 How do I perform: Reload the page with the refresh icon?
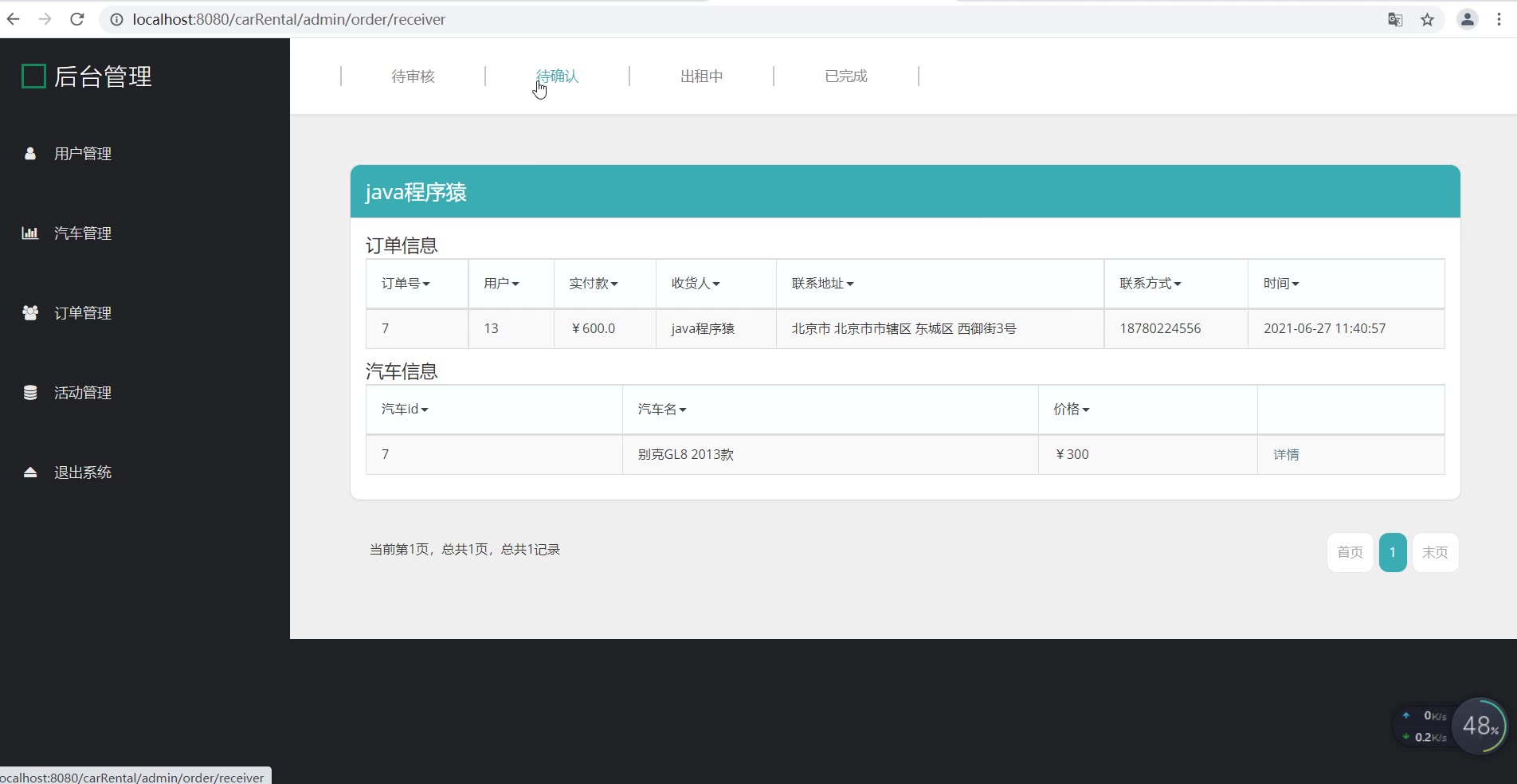coord(77,19)
